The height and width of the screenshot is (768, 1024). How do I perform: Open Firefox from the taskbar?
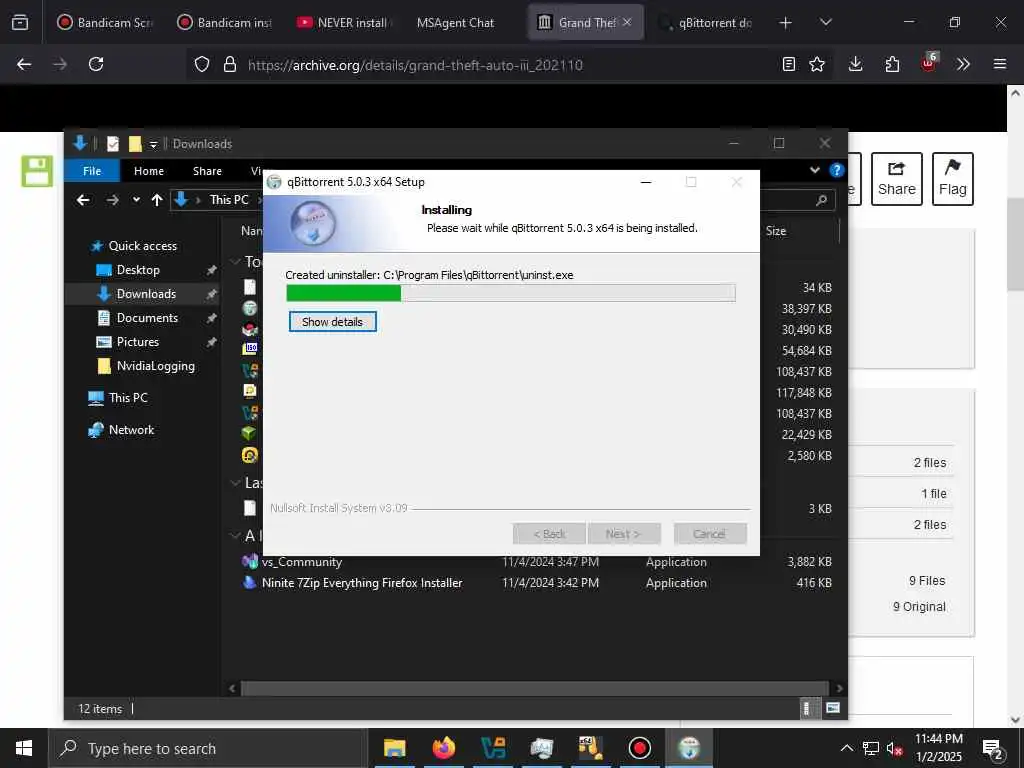point(443,748)
